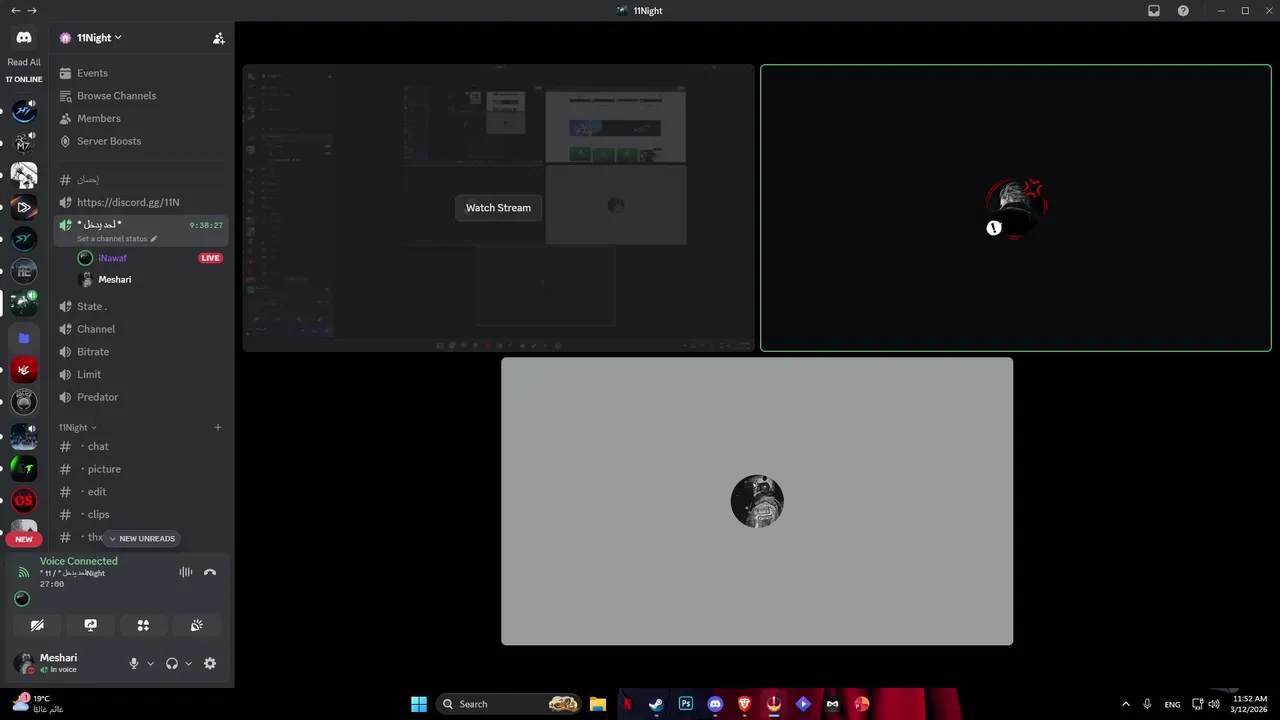Join the Channel voice channel

coord(143,329)
